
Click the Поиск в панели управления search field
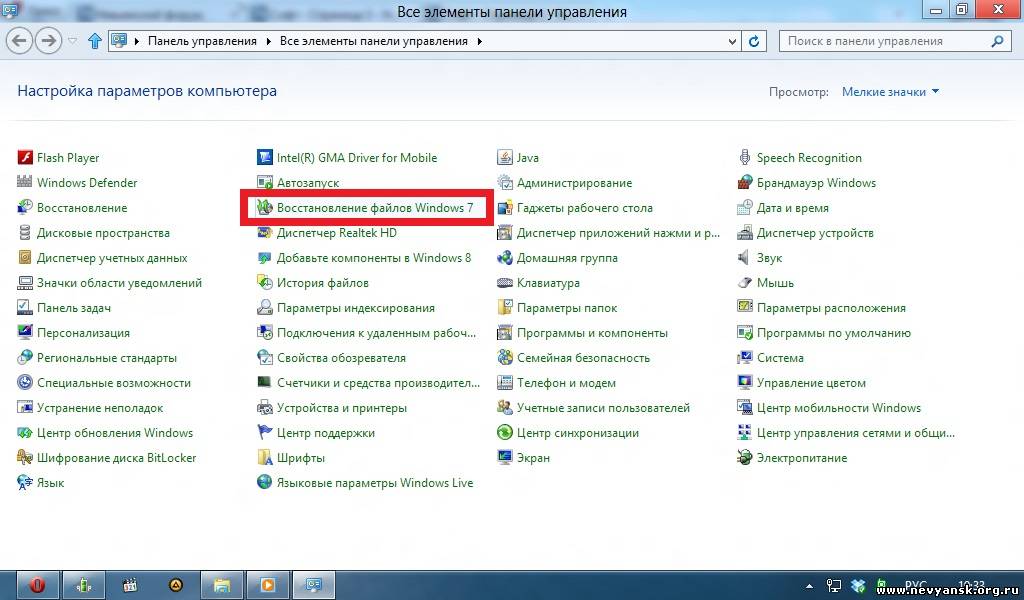895,41
